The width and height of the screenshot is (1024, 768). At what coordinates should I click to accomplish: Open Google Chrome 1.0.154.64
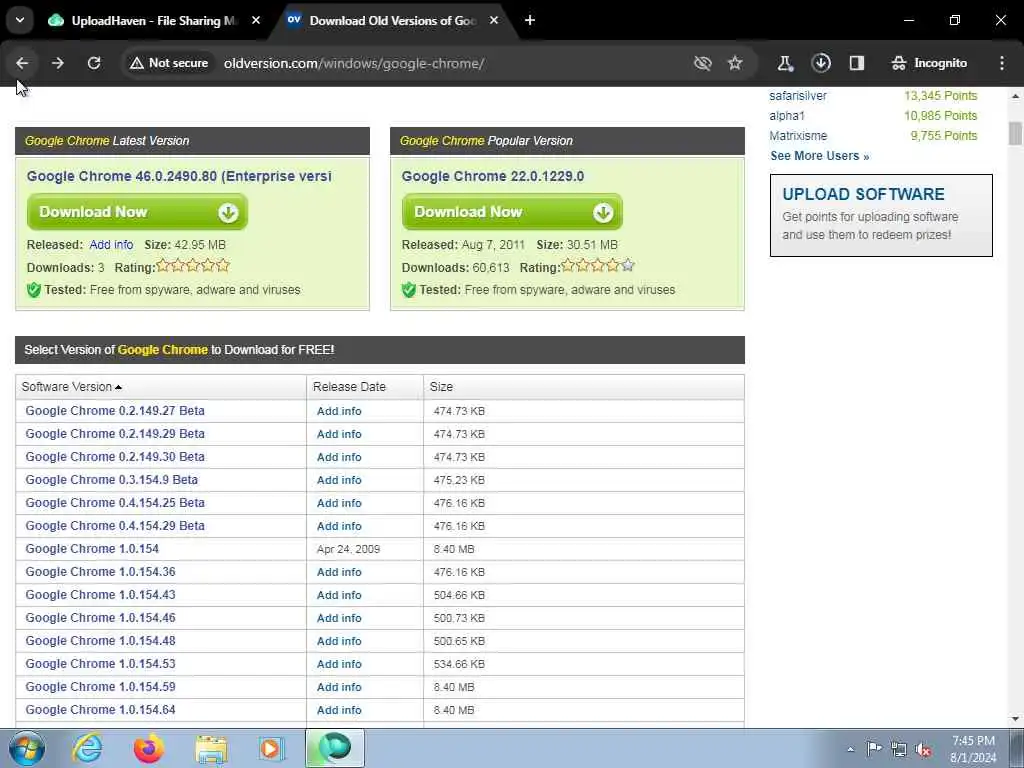pos(101,710)
